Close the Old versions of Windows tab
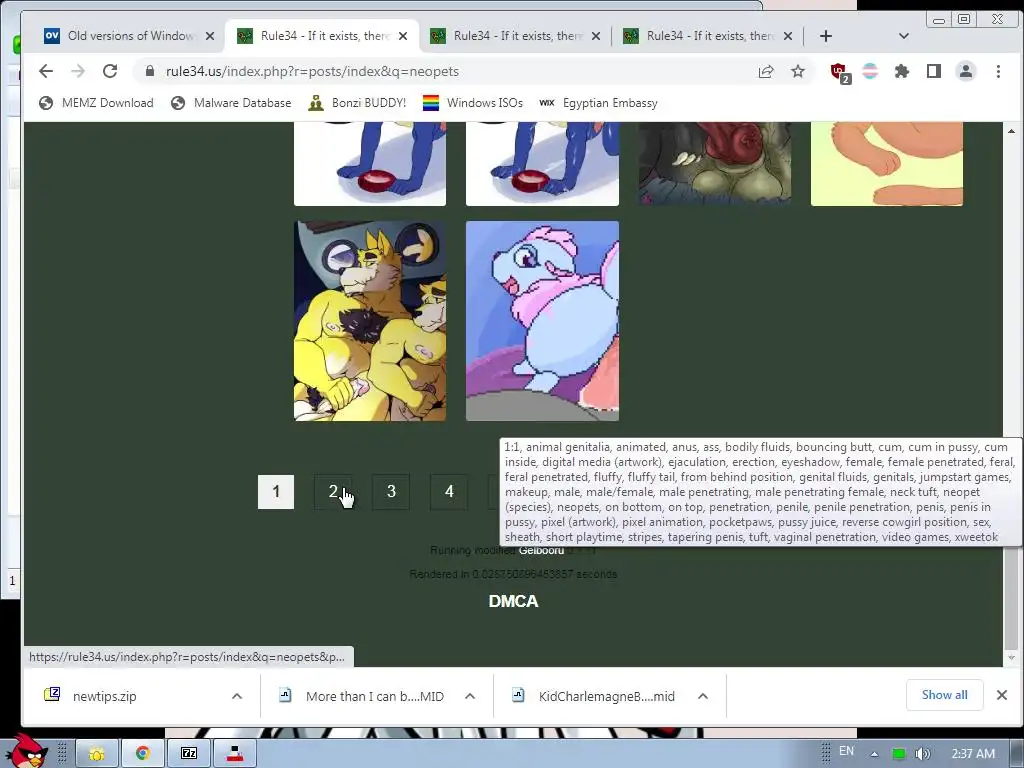The height and width of the screenshot is (768, 1024). (210, 36)
